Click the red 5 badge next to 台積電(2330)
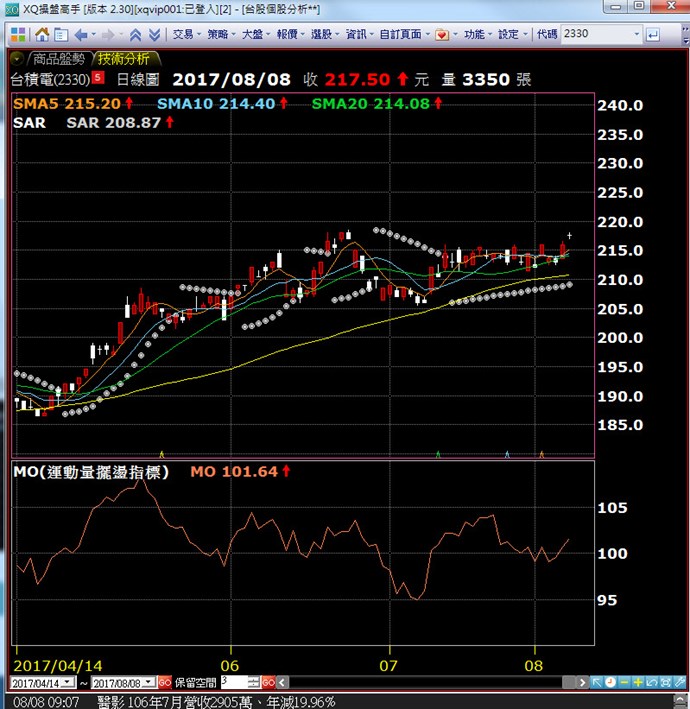The width and height of the screenshot is (690, 709). click(97, 77)
